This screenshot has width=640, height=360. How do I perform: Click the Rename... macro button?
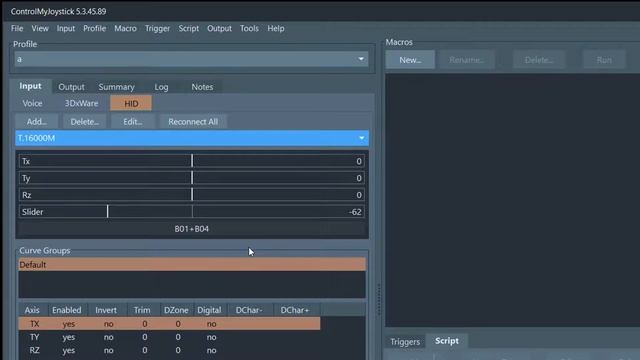[x=467, y=60]
